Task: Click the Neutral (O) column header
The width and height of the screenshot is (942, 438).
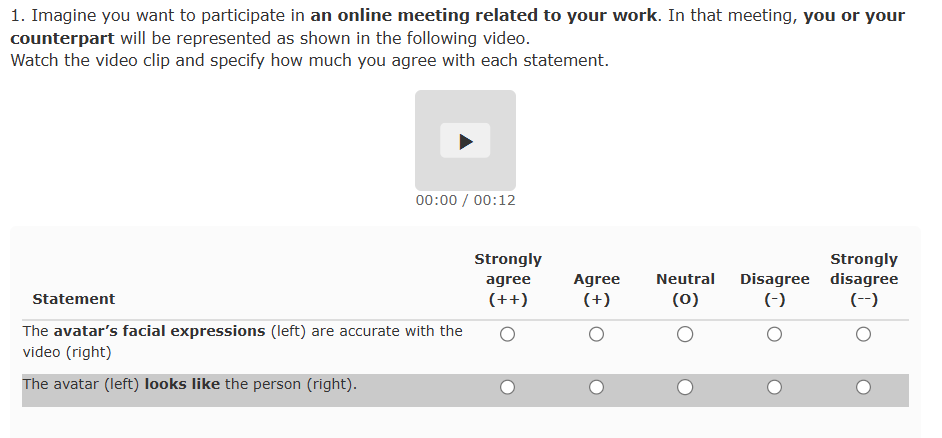Action: [x=685, y=289]
